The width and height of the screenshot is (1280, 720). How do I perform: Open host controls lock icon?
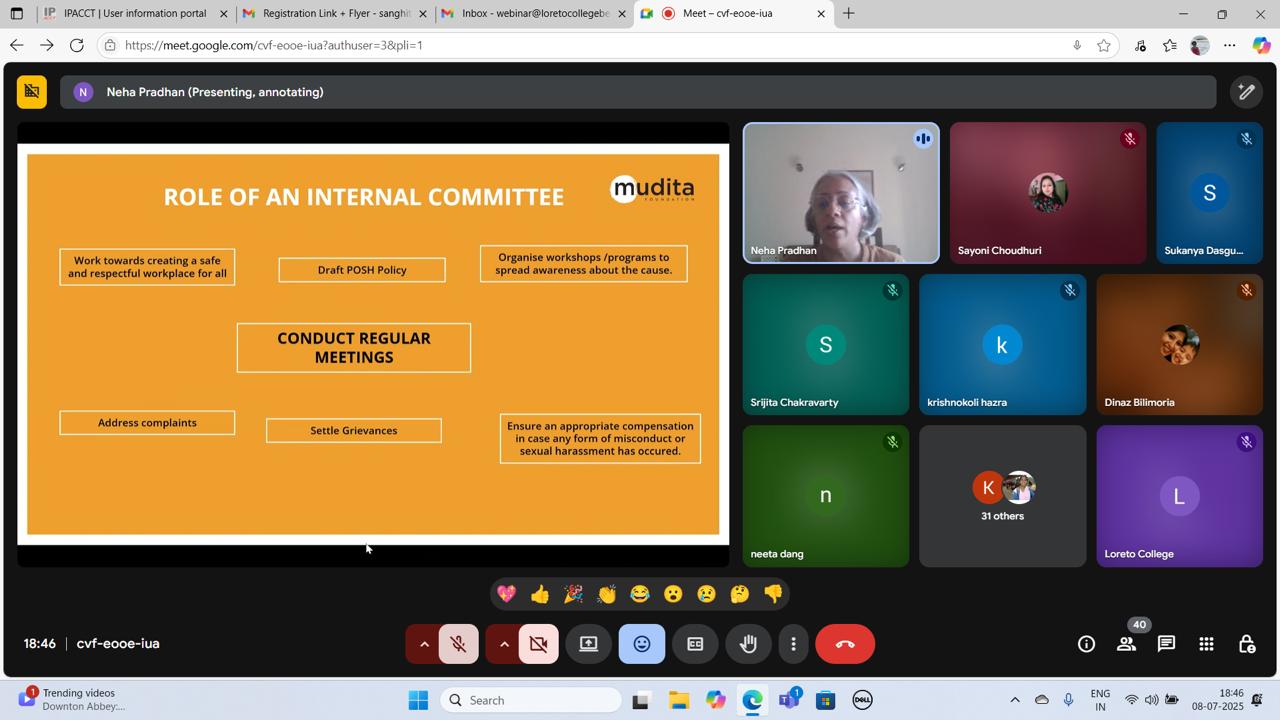(1246, 644)
